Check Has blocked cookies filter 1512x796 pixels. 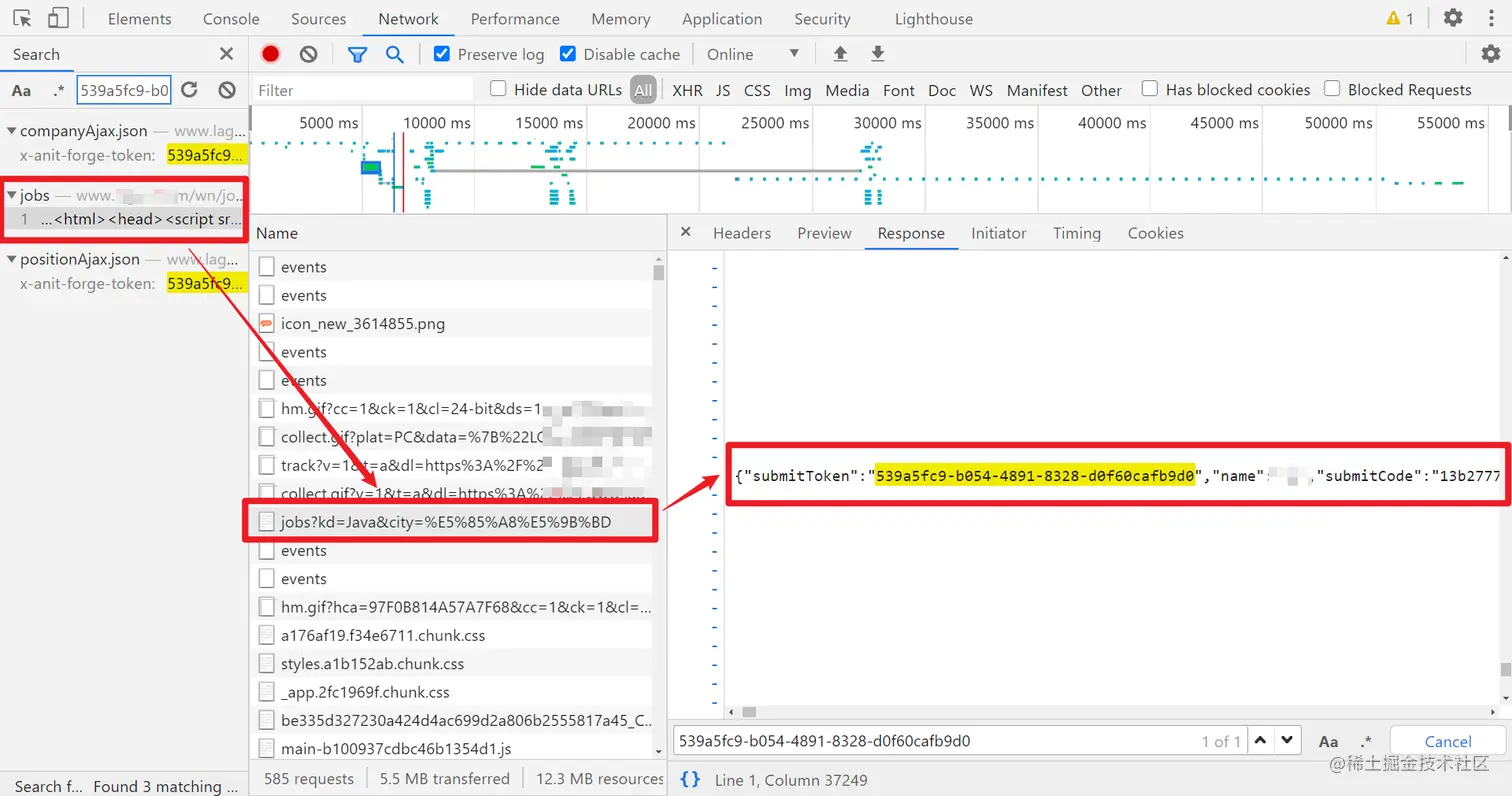coord(1150,89)
